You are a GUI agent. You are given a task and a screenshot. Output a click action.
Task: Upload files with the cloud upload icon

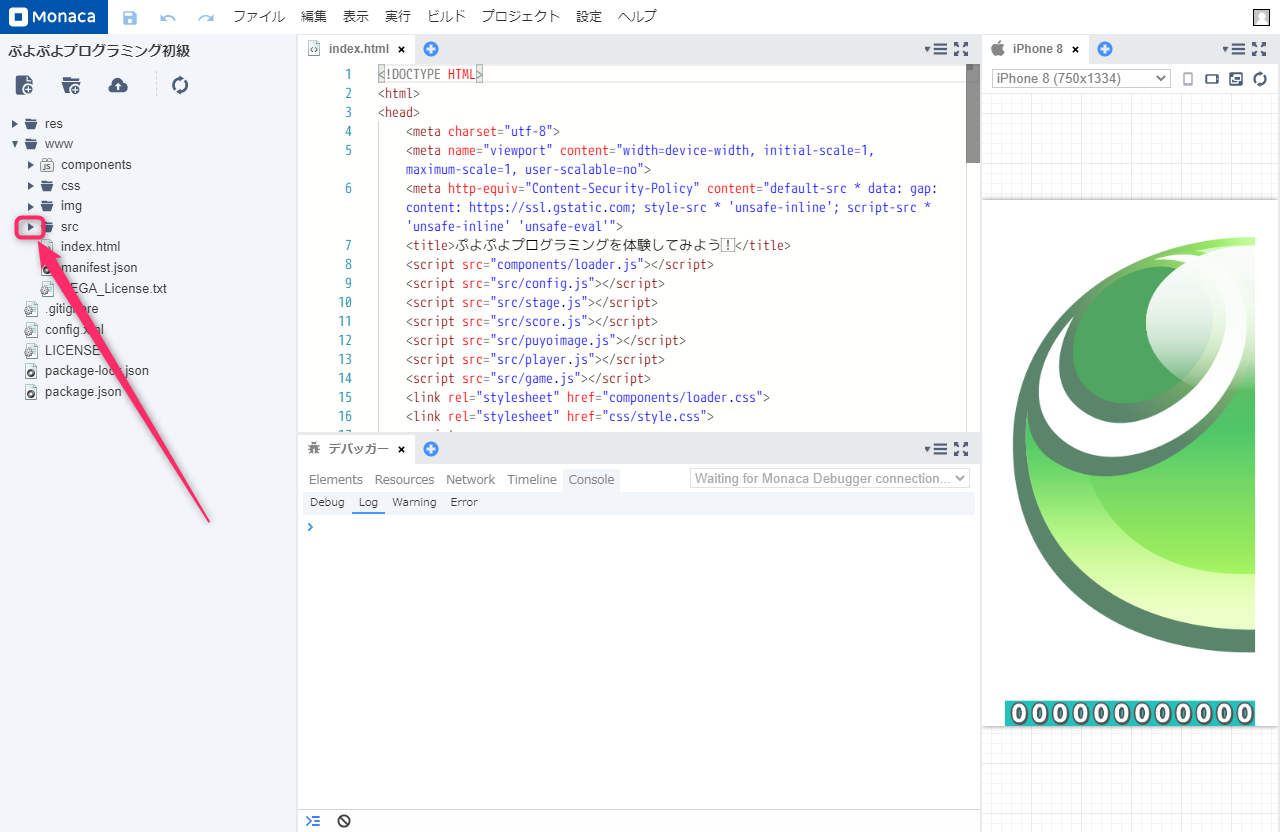[118, 85]
